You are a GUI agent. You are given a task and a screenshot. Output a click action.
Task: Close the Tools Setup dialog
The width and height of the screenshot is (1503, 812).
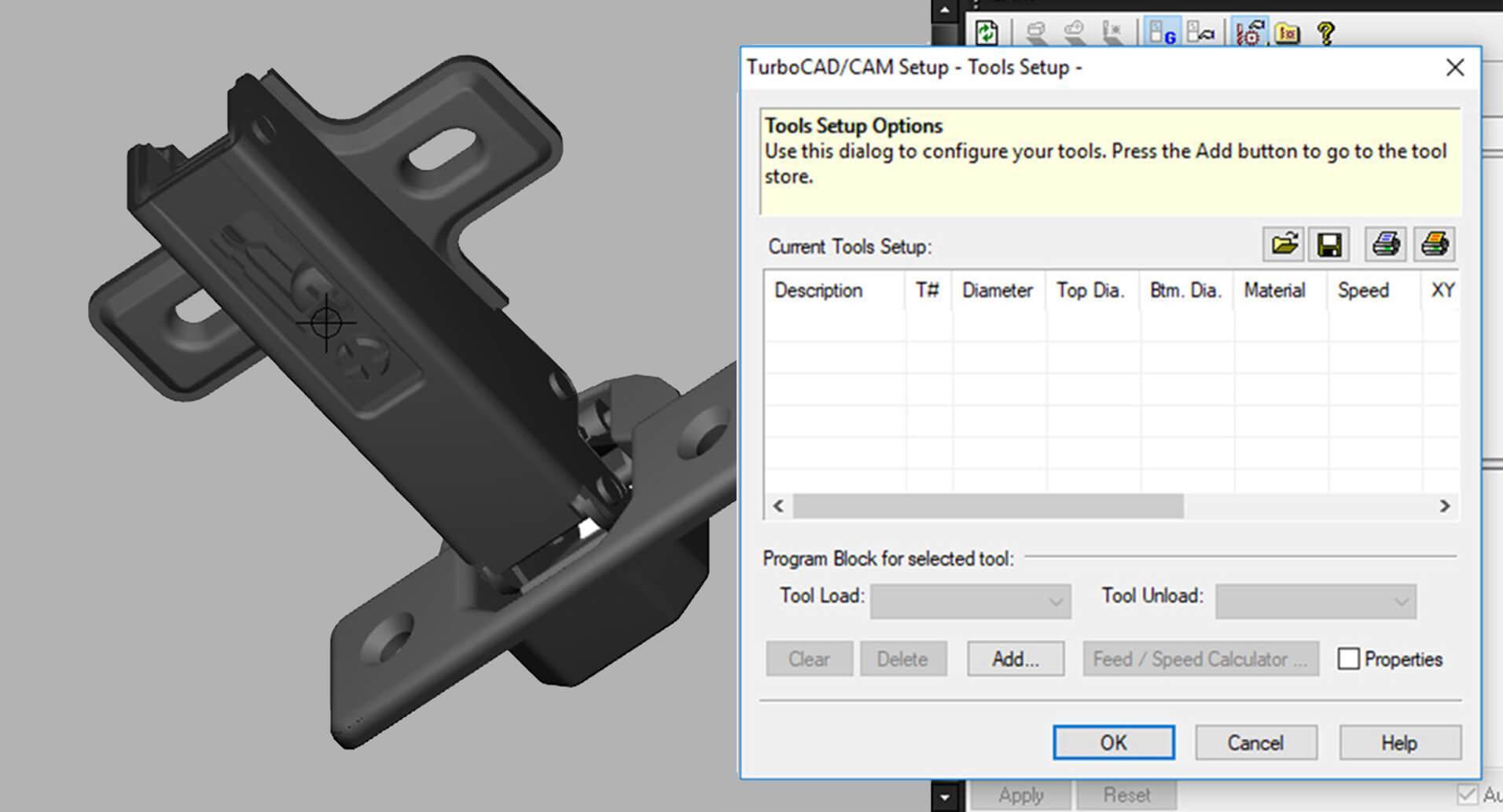click(1455, 68)
